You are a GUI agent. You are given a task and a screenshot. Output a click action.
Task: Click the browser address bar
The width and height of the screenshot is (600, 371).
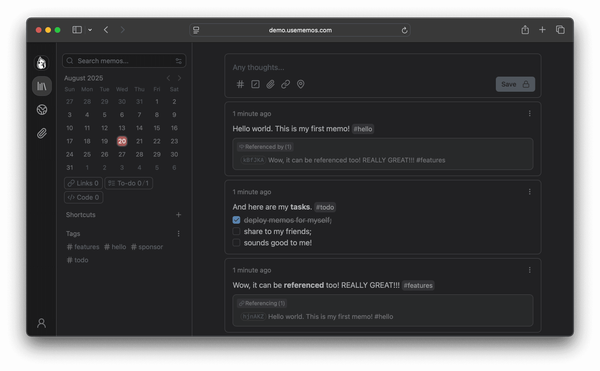tap(300, 30)
